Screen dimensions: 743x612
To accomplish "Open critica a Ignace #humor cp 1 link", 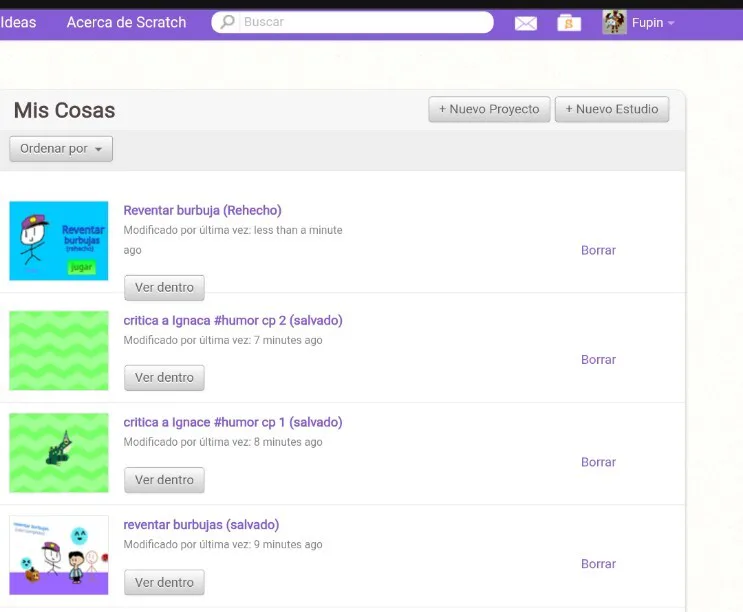I will coord(233,423).
